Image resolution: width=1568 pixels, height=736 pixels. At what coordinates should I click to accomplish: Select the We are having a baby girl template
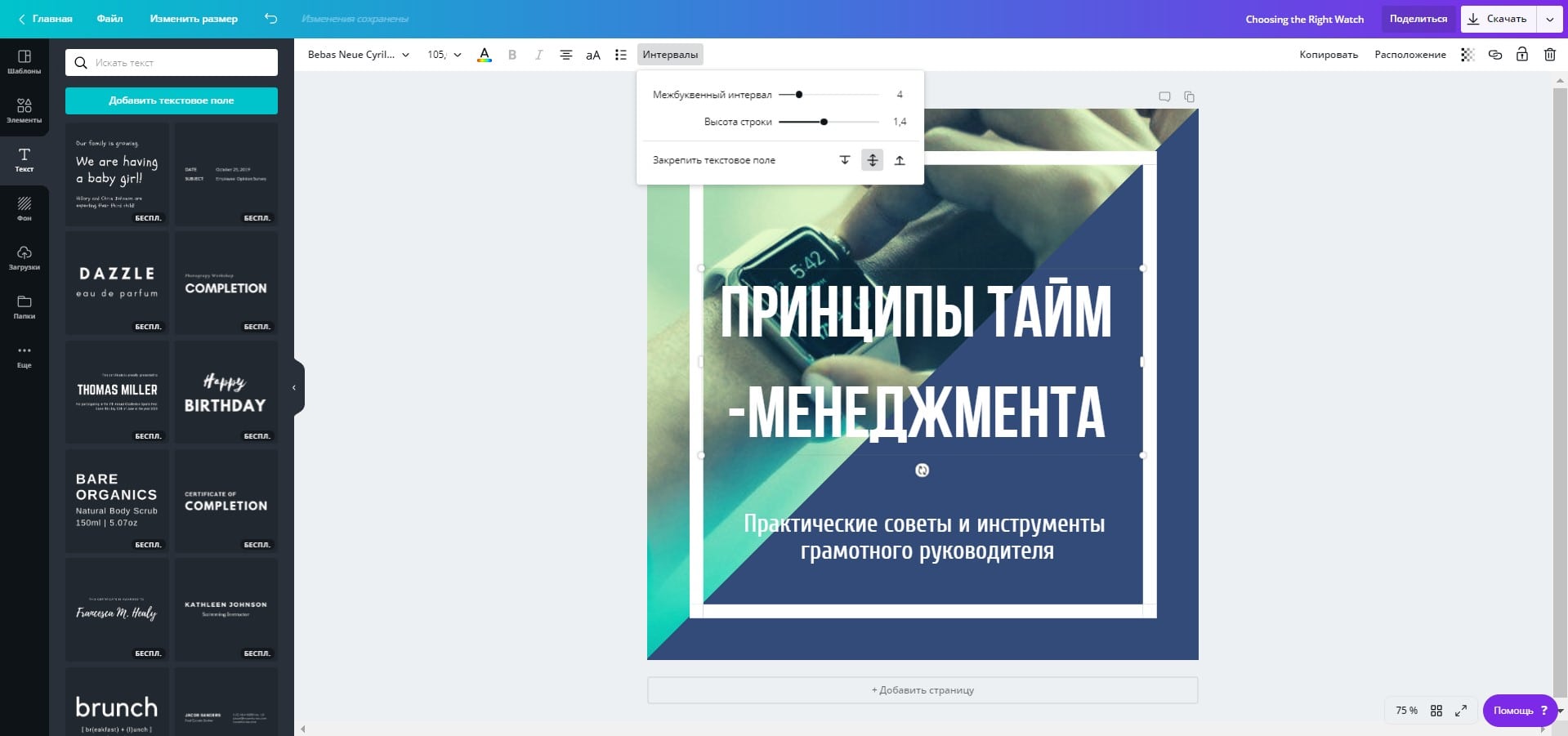(117, 174)
